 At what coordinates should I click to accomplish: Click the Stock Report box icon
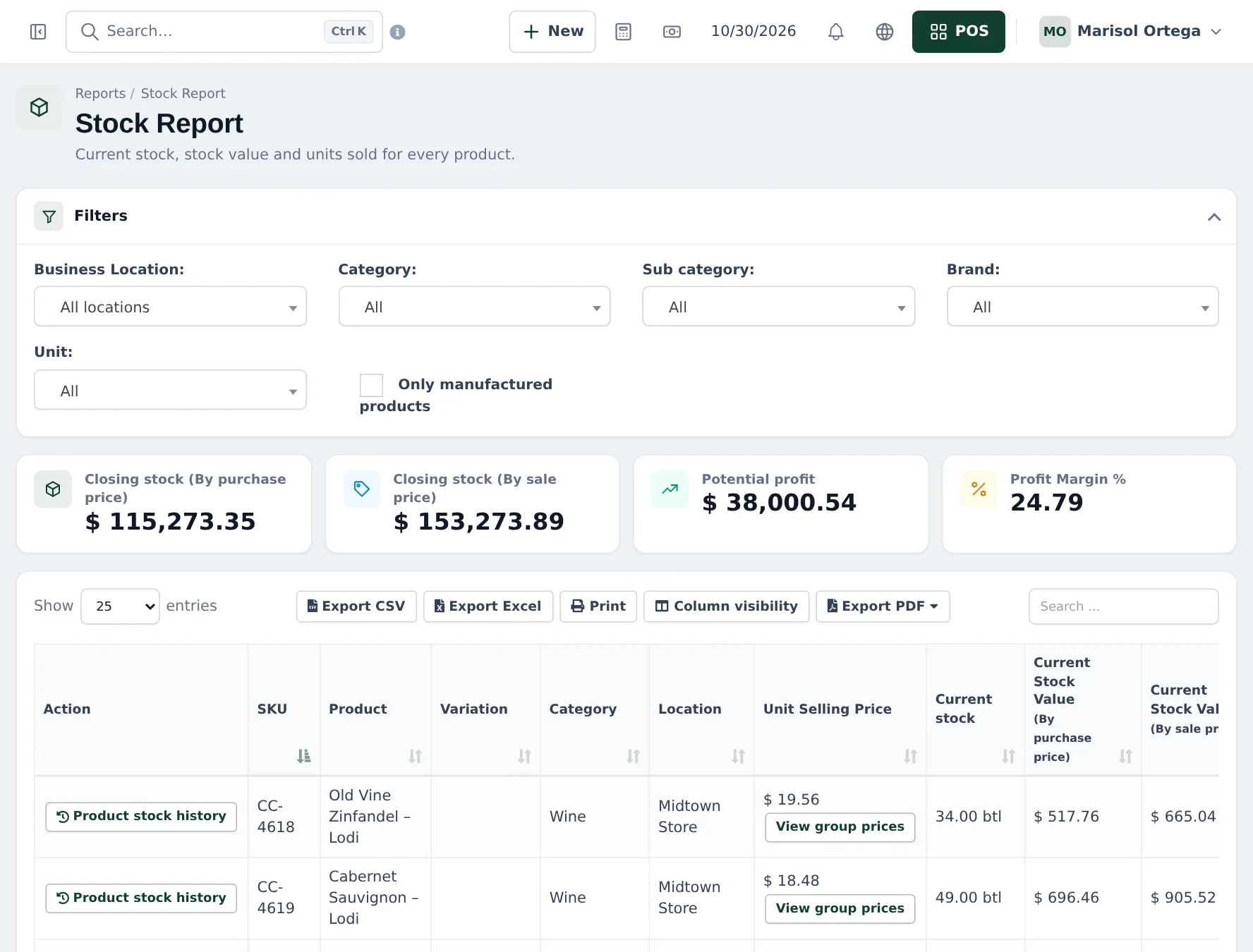coord(40,107)
